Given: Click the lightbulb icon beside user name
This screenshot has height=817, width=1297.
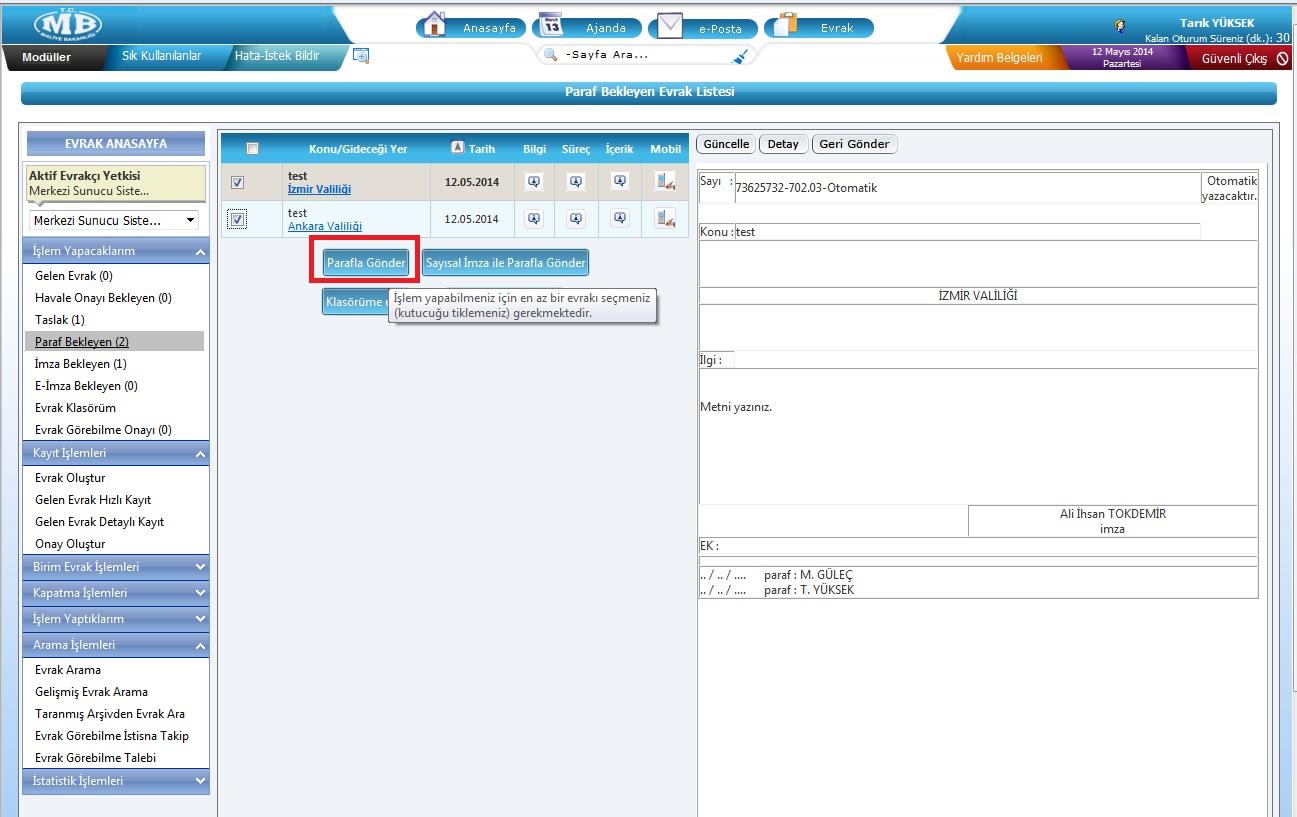Looking at the screenshot, I should pos(1119,27).
